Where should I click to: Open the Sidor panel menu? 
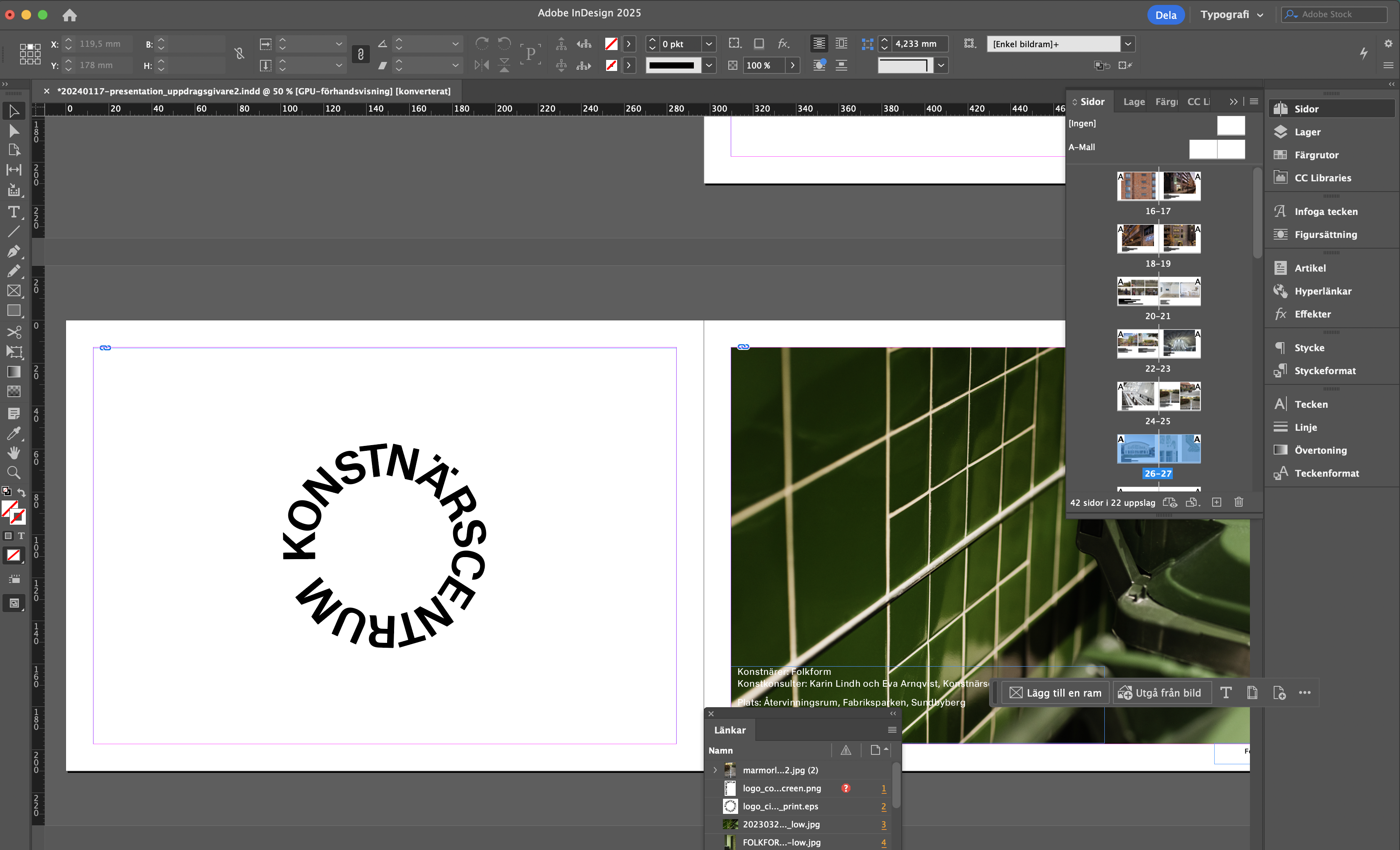pyautogui.click(x=1254, y=102)
